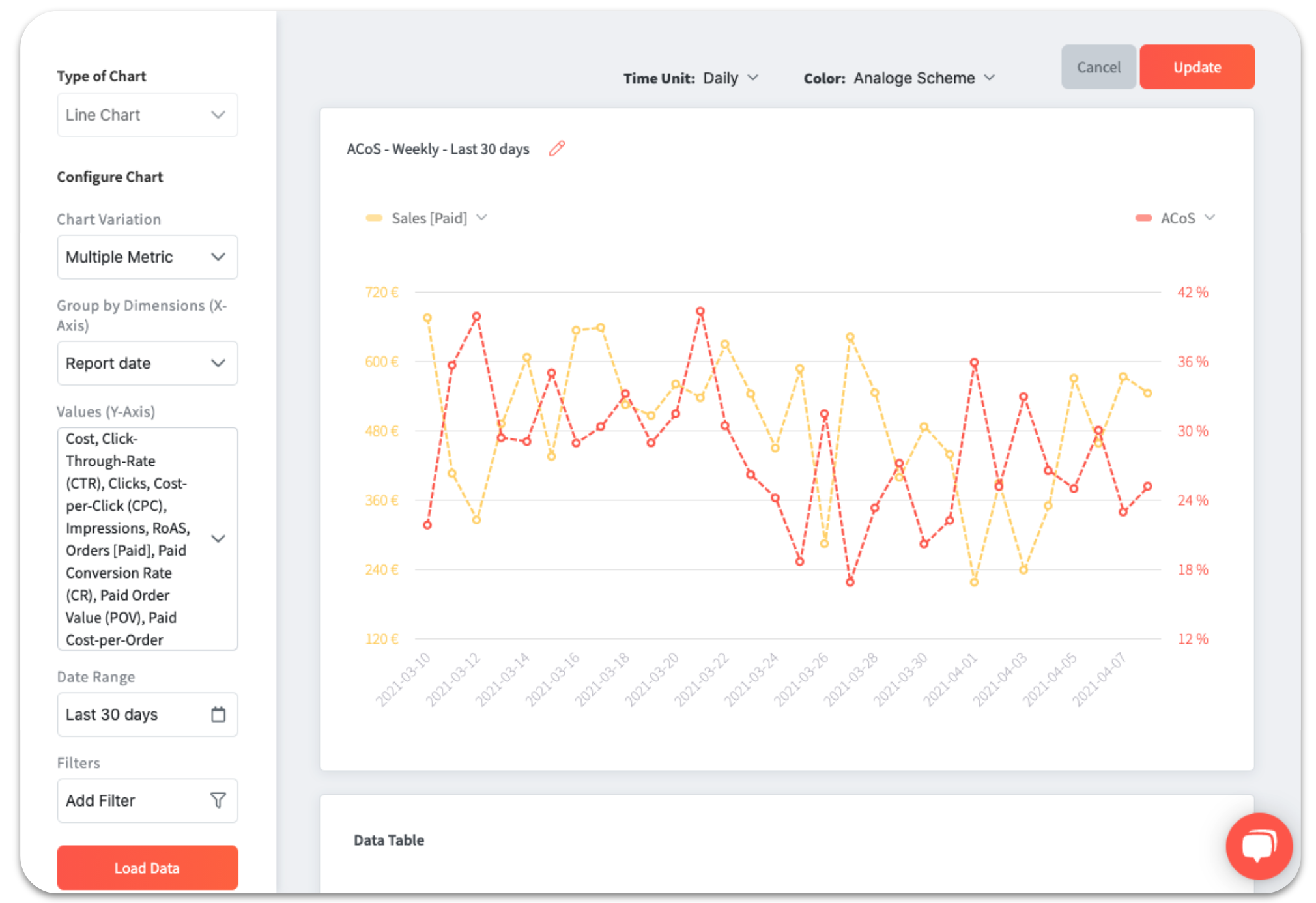
Task: Click the first yellow Sales point at 2021-03-10
Action: (x=427, y=318)
